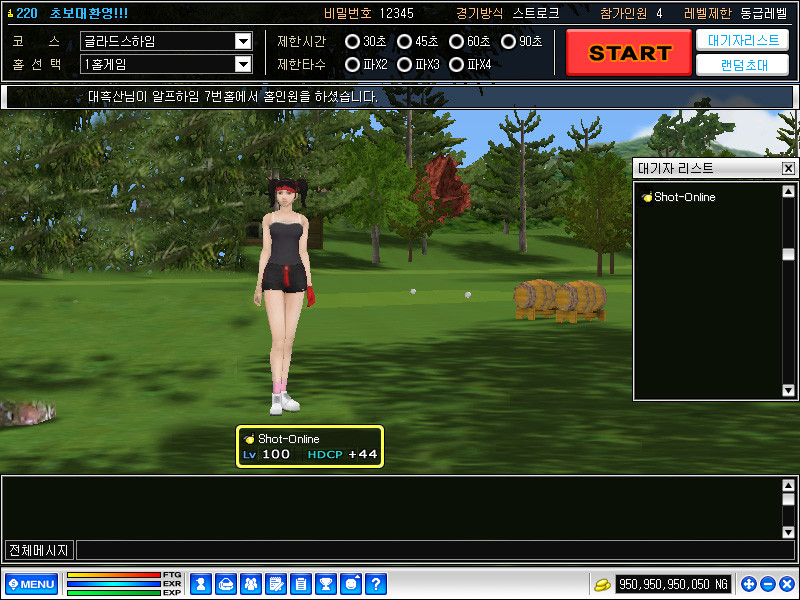Screen dimensions: 800x600
Task: Select Shot-Online in the waiting list
Action: click(685, 197)
